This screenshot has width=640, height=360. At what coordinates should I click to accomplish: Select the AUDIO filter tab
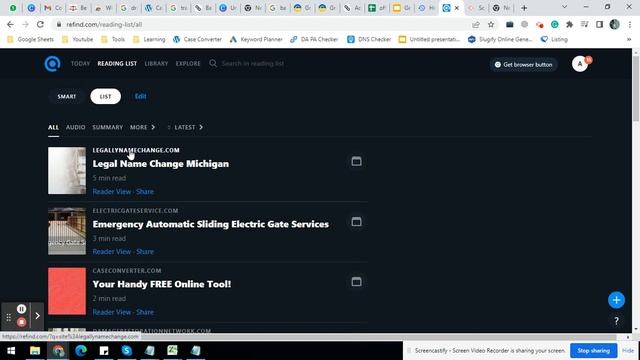pos(76,127)
